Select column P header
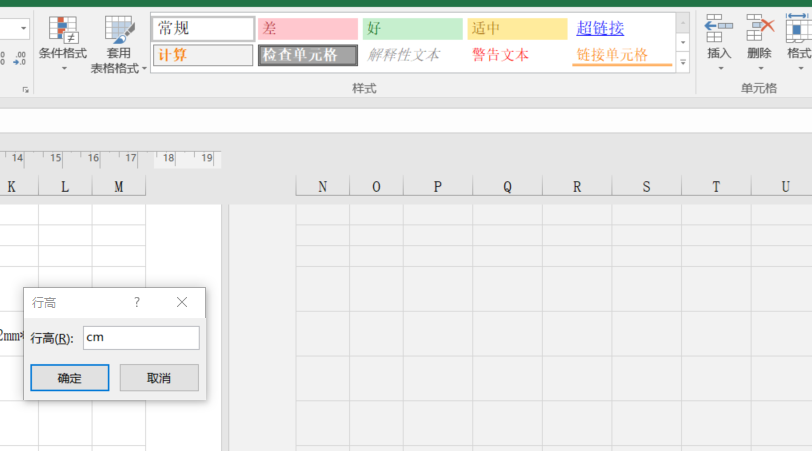The width and height of the screenshot is (812, 451). 438,186
